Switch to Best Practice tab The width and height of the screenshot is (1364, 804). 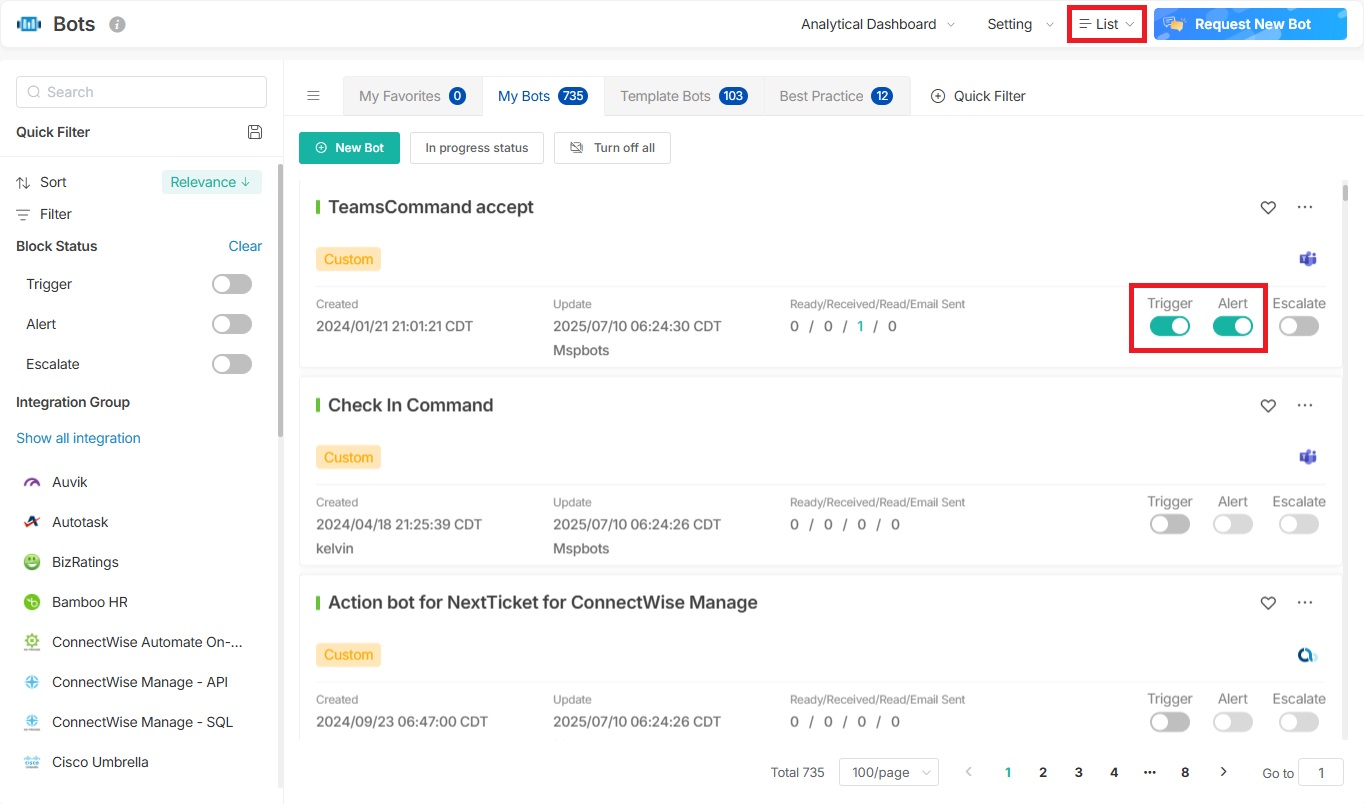click(x=837, y=96)
